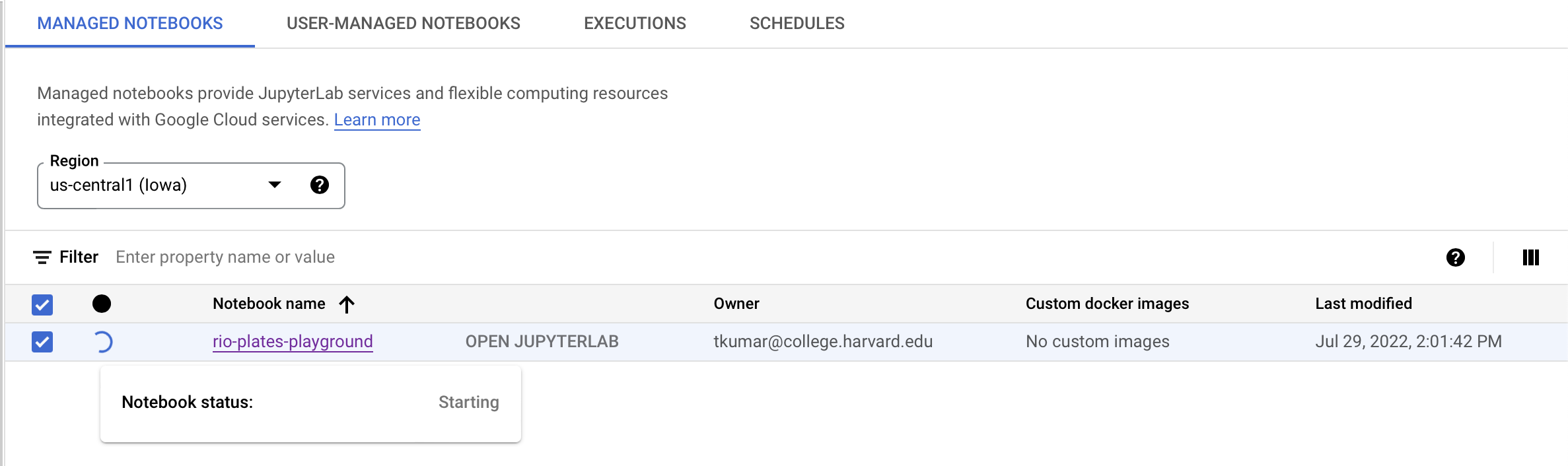Click the filter property name input field

tap(225, 257)
